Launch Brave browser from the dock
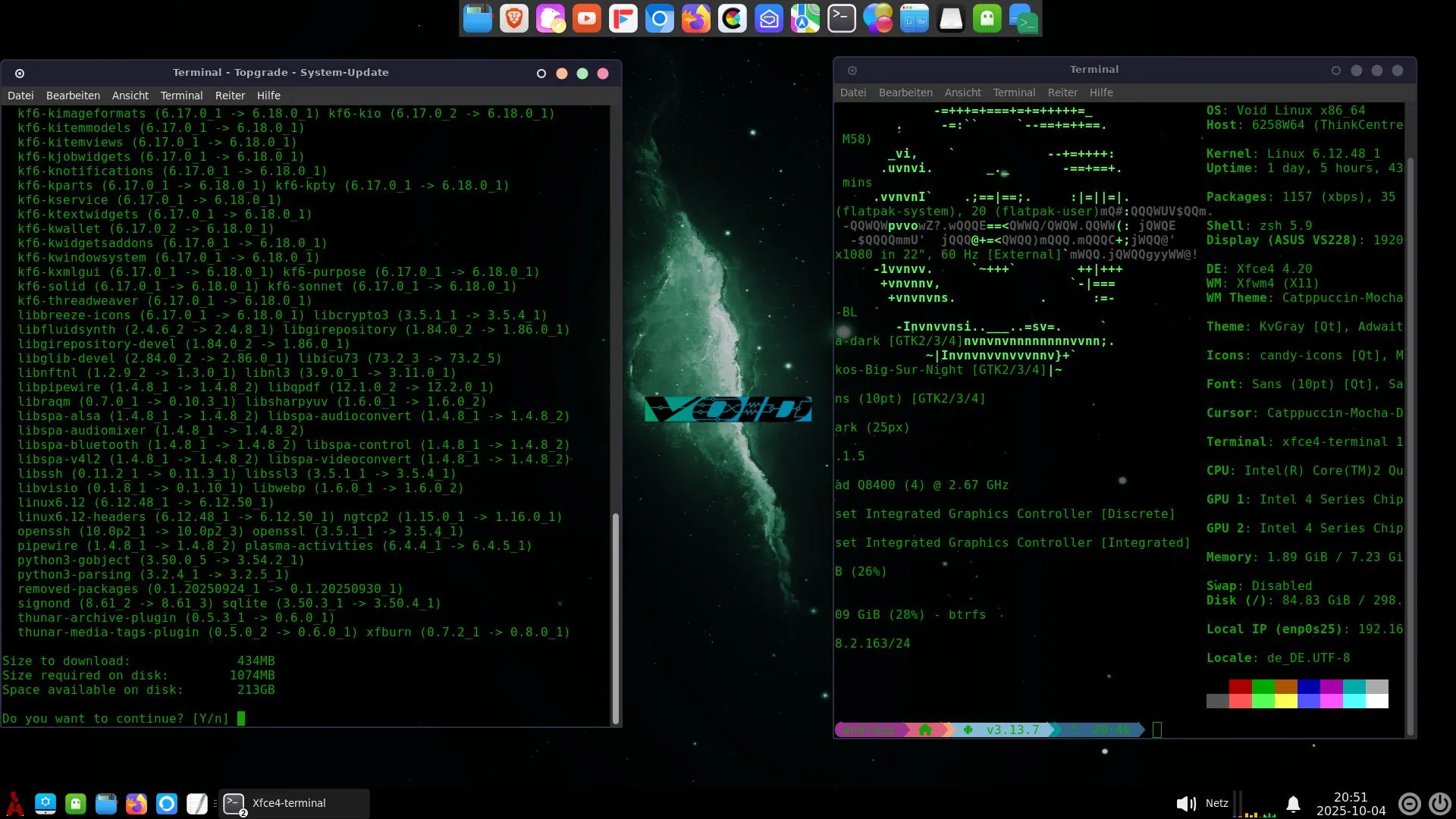Screen dimensions: 1456x819 pyautogui.click(x=514, y=18)
